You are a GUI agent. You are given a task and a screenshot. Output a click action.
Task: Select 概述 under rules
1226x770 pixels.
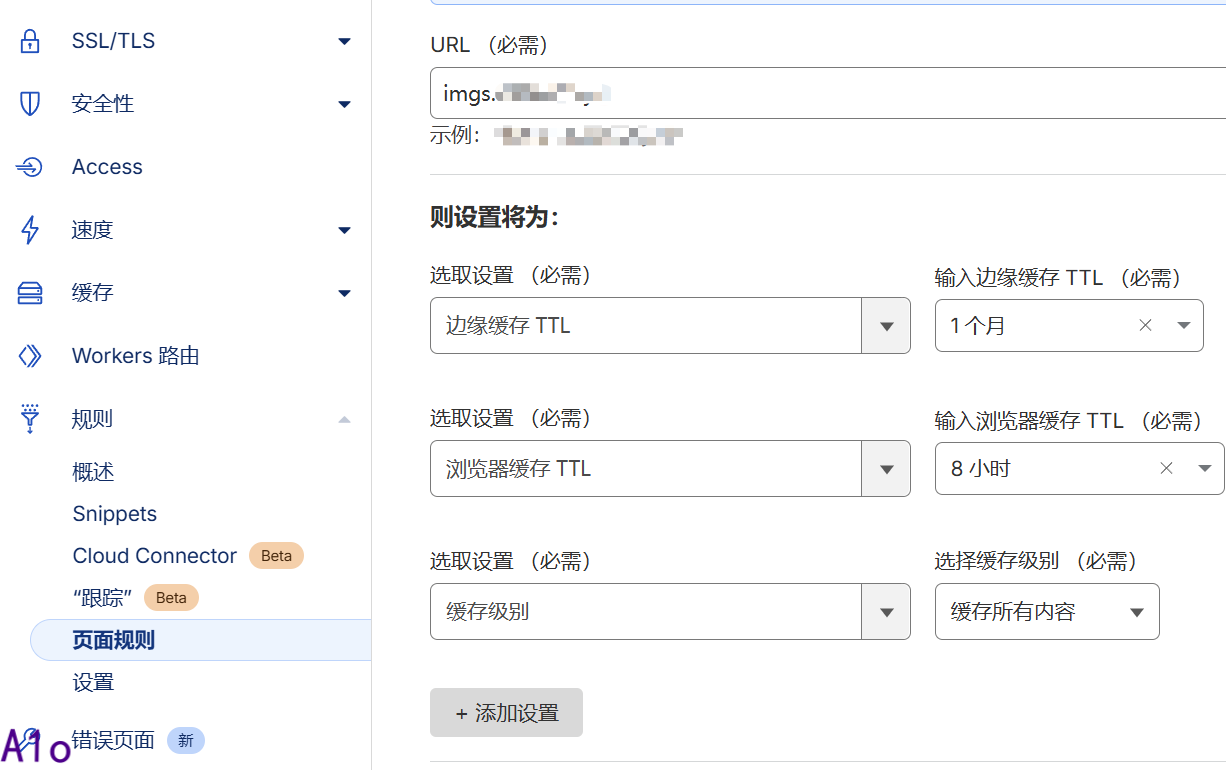click(93, 472)
